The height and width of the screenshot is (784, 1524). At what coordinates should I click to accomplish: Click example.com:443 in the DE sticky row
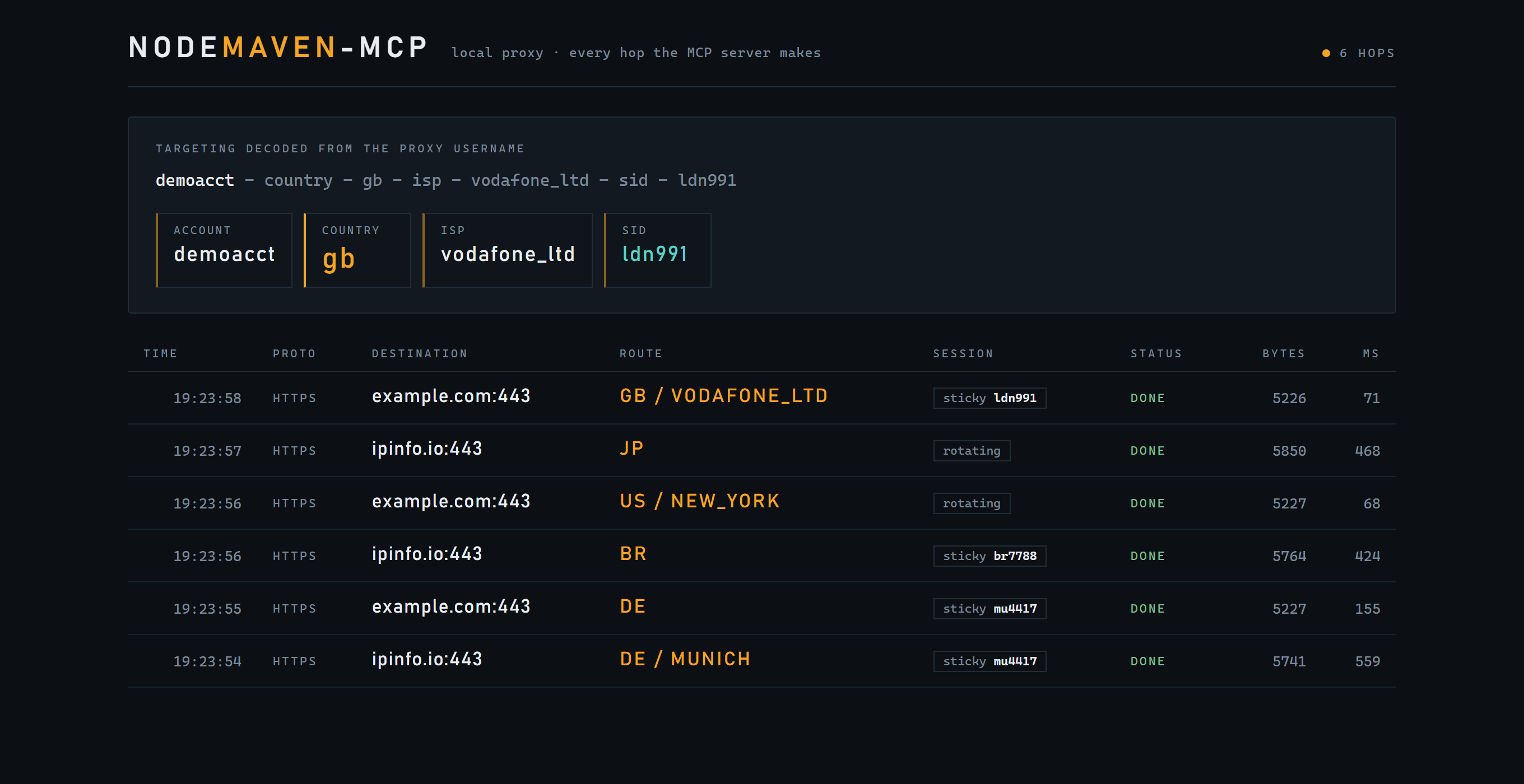coord(451,606)
